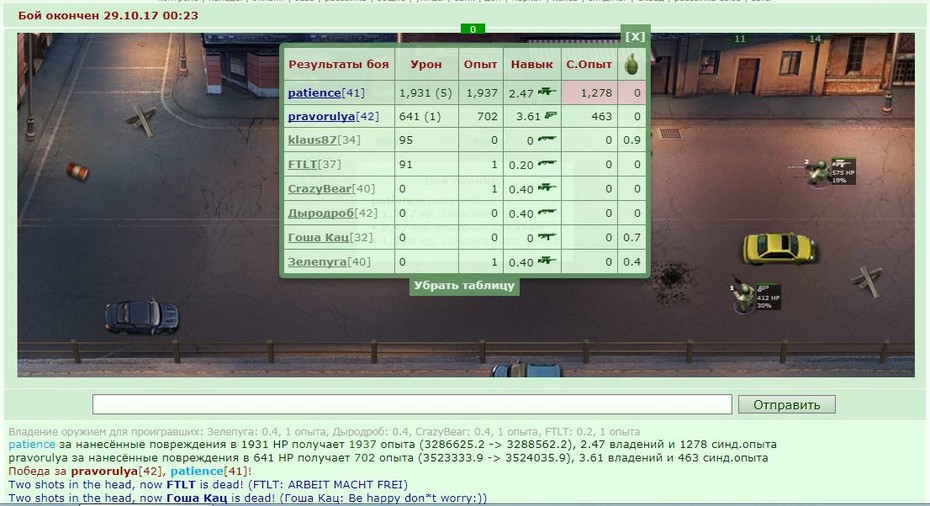Viewport: 930px width, 506px height.
Task: Click the Опыт column header
Action: point(480,64)
